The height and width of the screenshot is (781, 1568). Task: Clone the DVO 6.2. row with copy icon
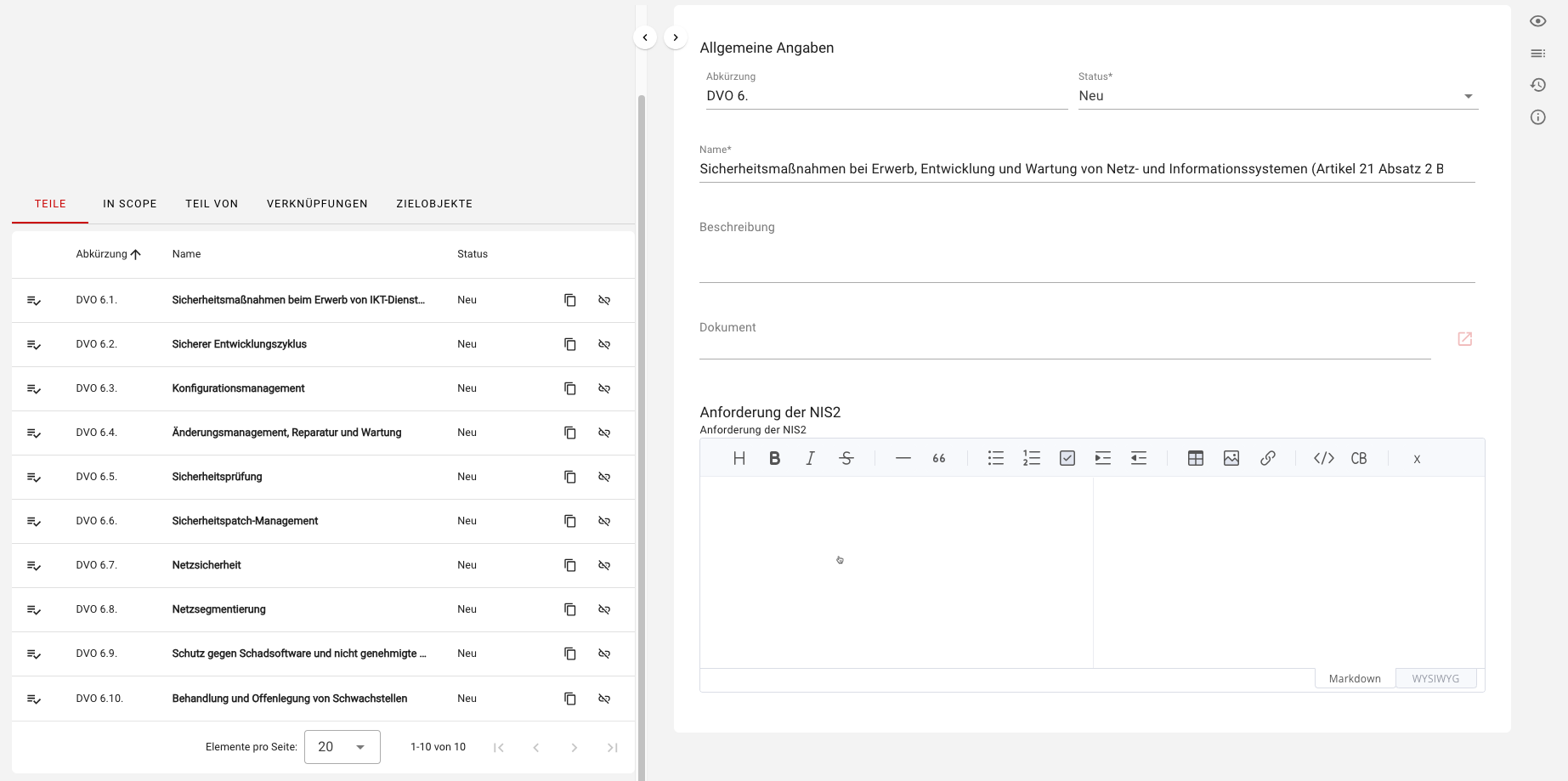point(570,344)
